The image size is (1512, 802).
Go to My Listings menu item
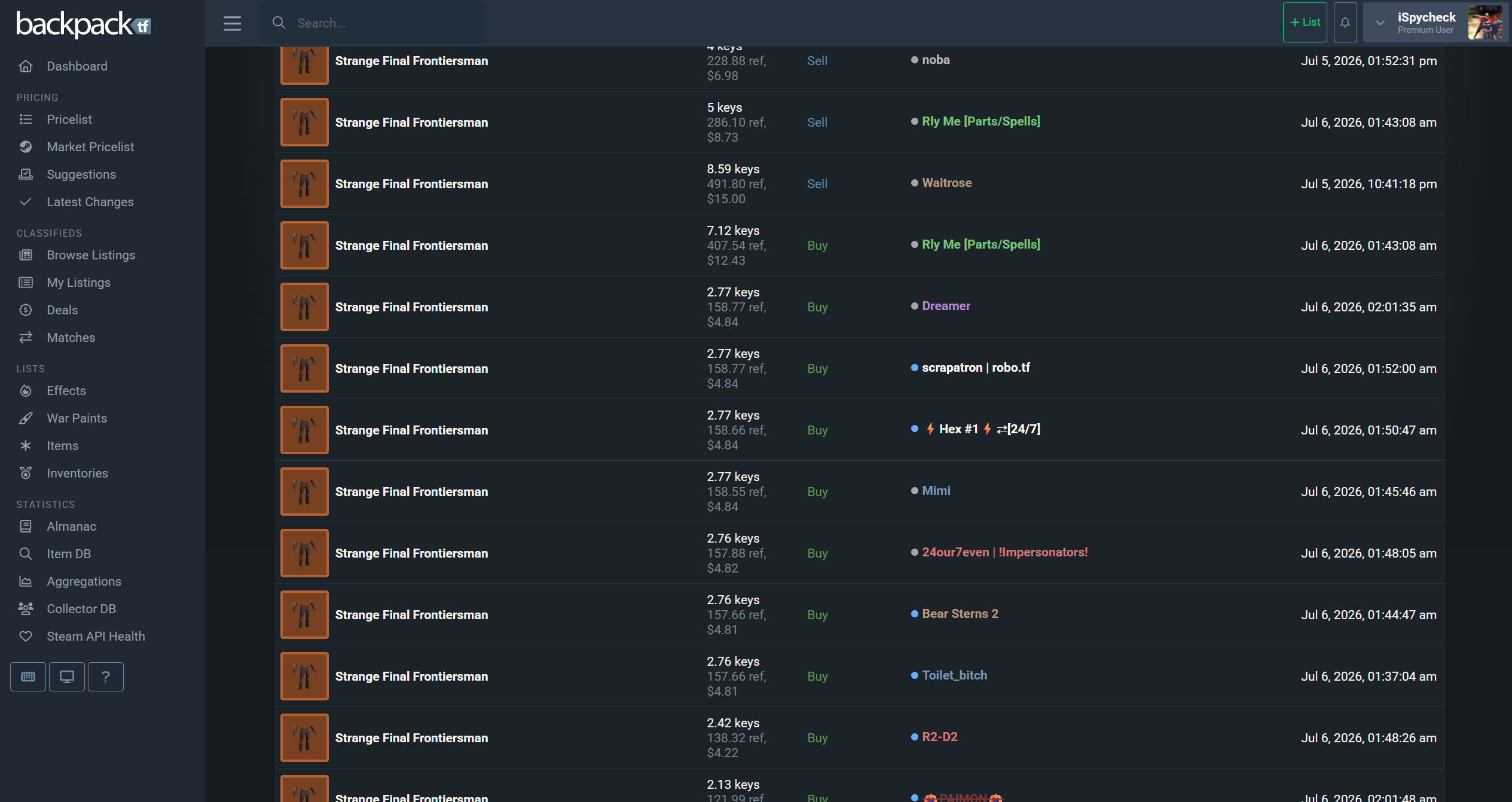click(79, 283)
